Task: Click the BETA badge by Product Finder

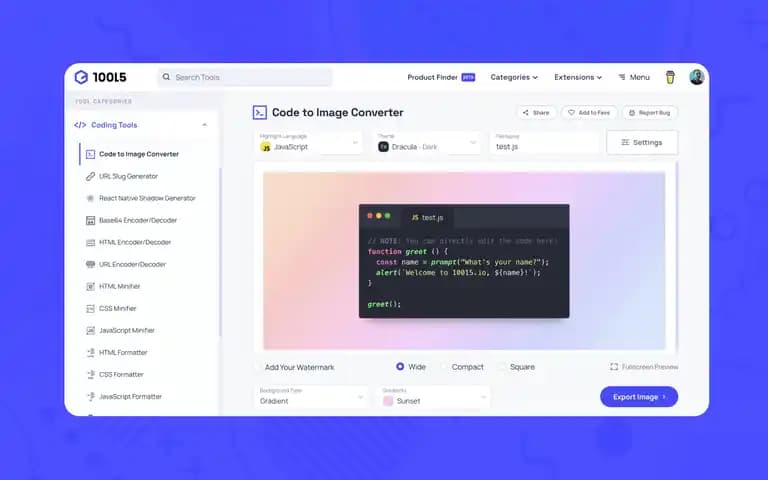Action: pos(468,77)
